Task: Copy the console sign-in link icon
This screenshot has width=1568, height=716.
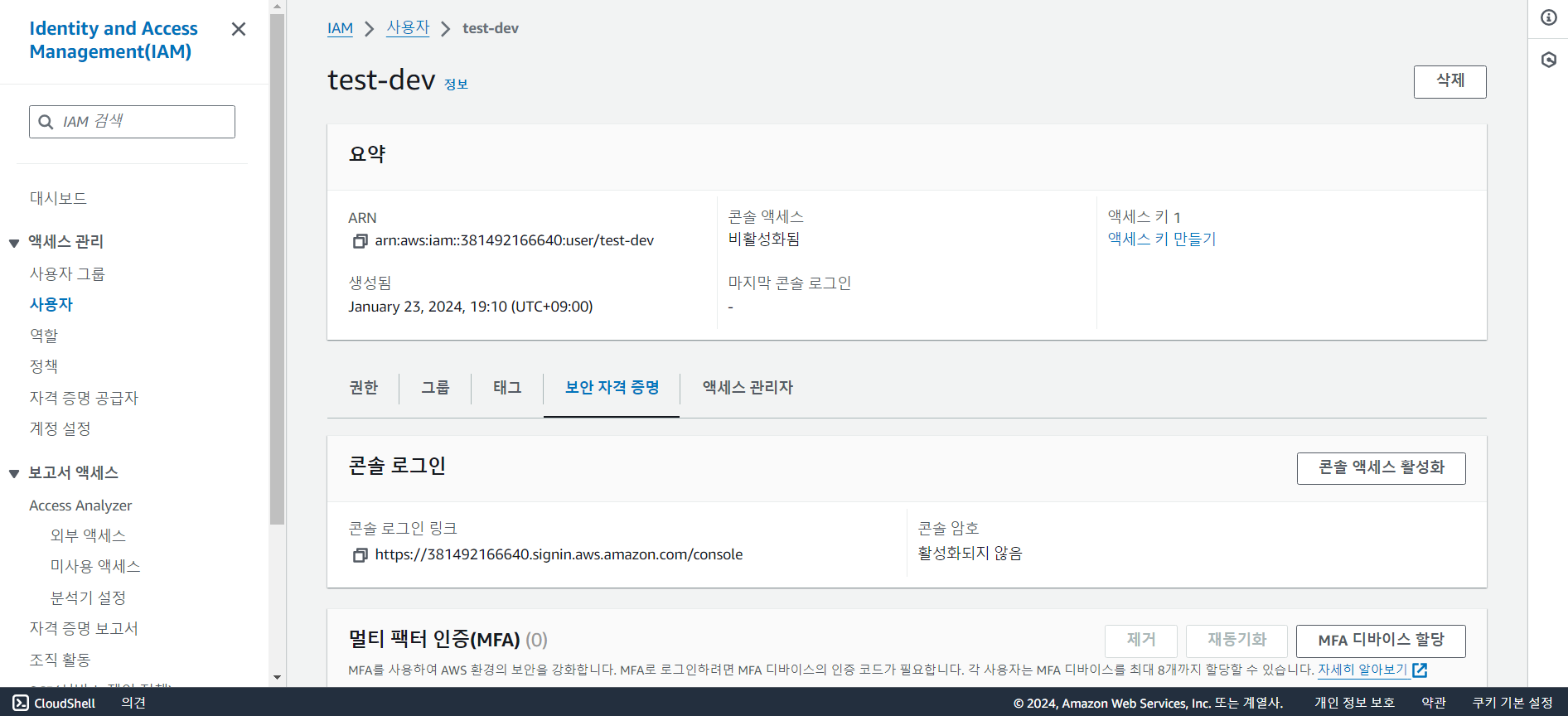Action: click(x=360, y=555)
